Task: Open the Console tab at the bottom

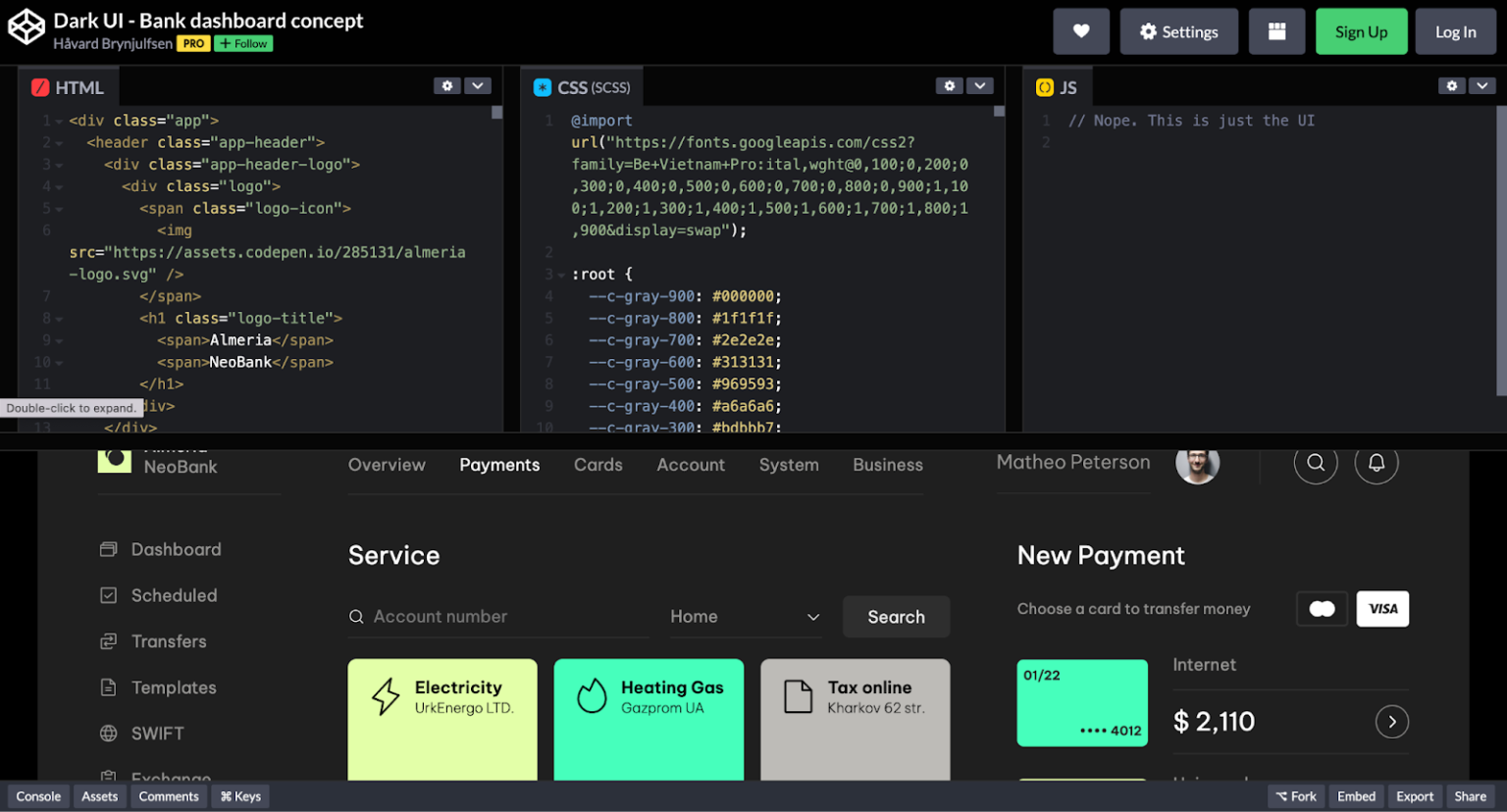Action: [37, 796]
